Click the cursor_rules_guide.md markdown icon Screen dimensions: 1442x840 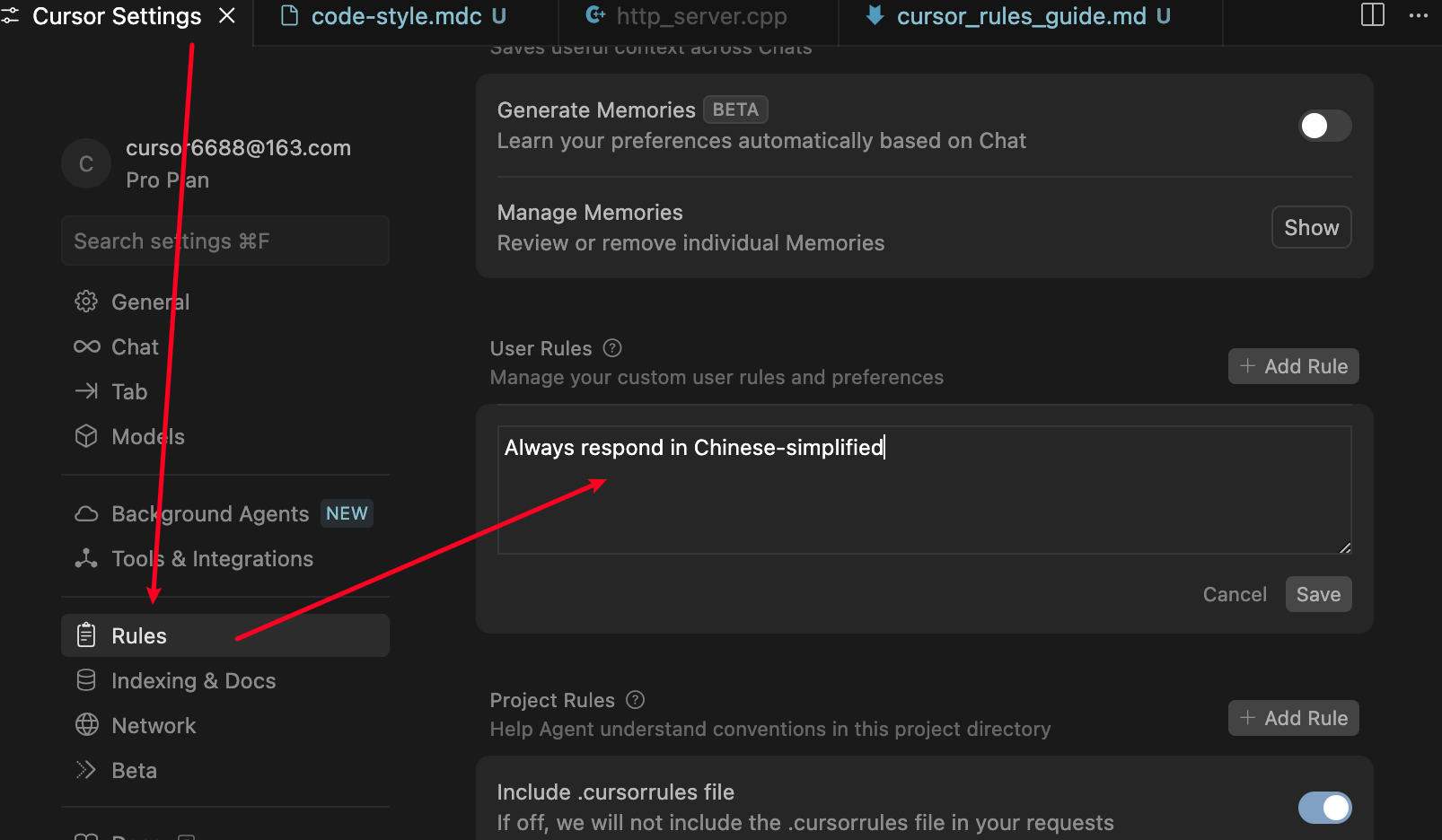(x=875, y=15)
